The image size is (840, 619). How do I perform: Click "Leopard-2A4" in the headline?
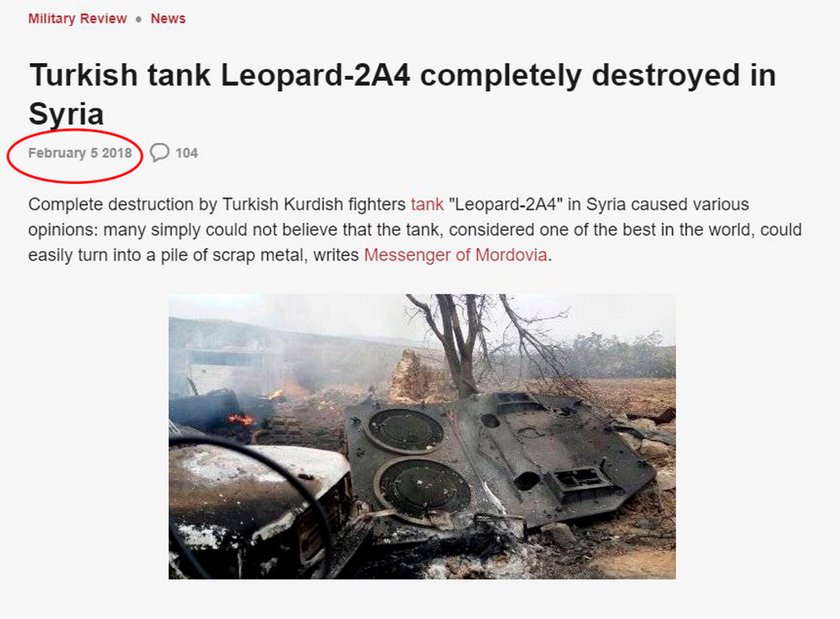316,74
